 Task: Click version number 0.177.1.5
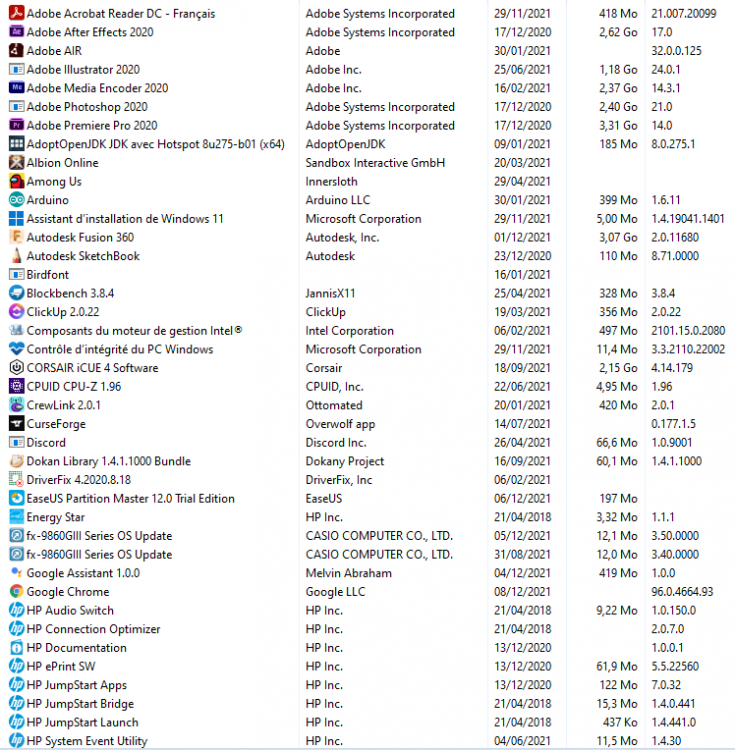point(673,424)
